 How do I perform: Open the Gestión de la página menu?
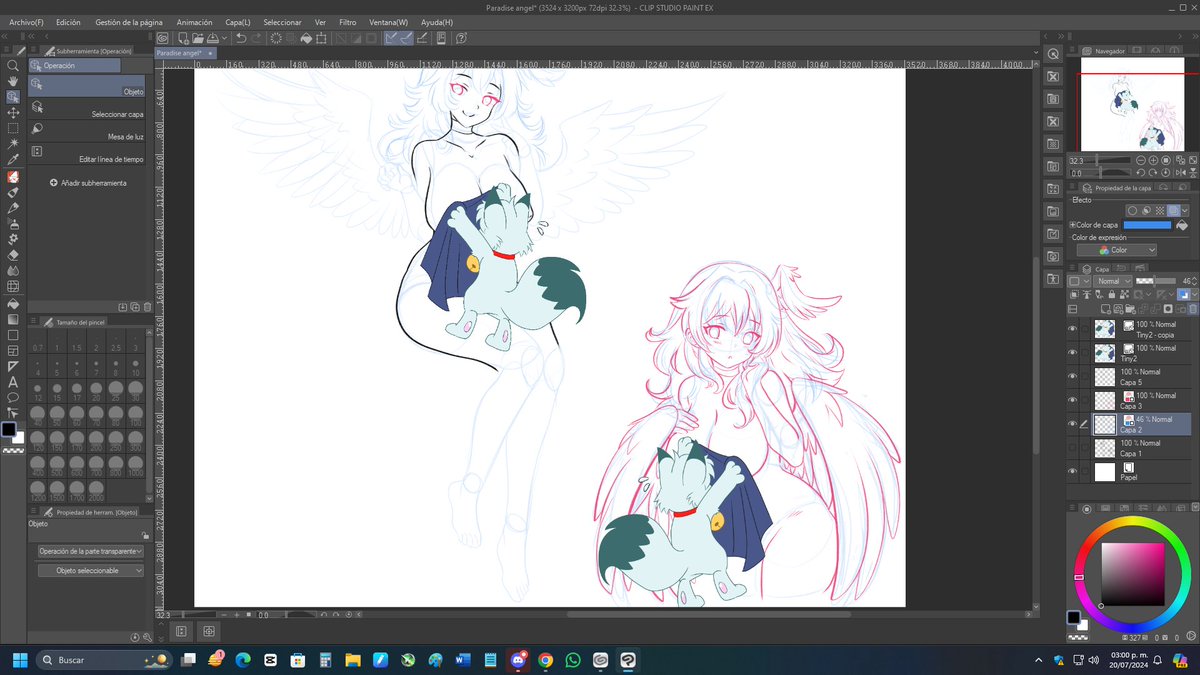[129, 22]
